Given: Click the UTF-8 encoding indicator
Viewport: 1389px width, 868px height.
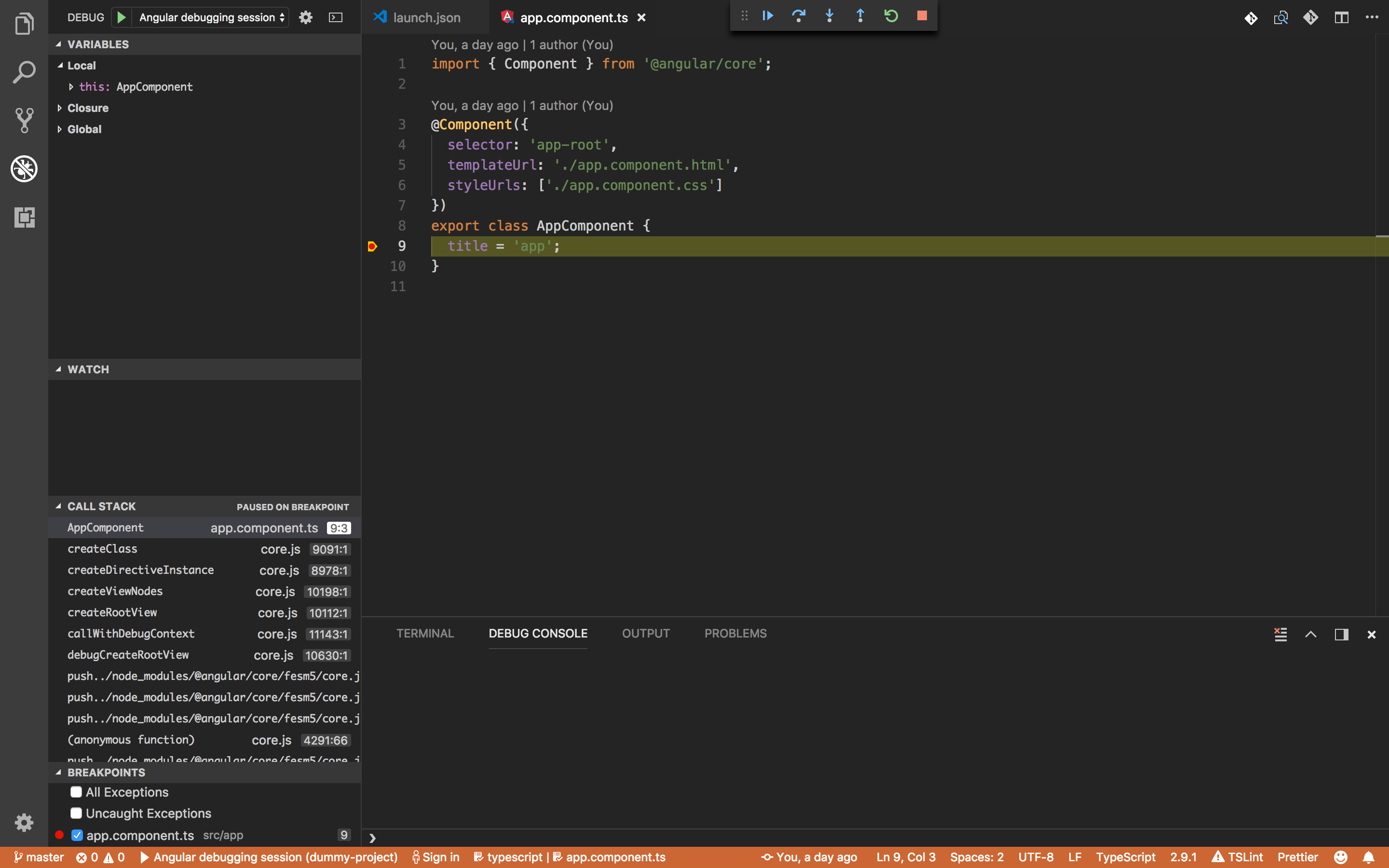Looking at the screenshot, I should click(1035, 857).
